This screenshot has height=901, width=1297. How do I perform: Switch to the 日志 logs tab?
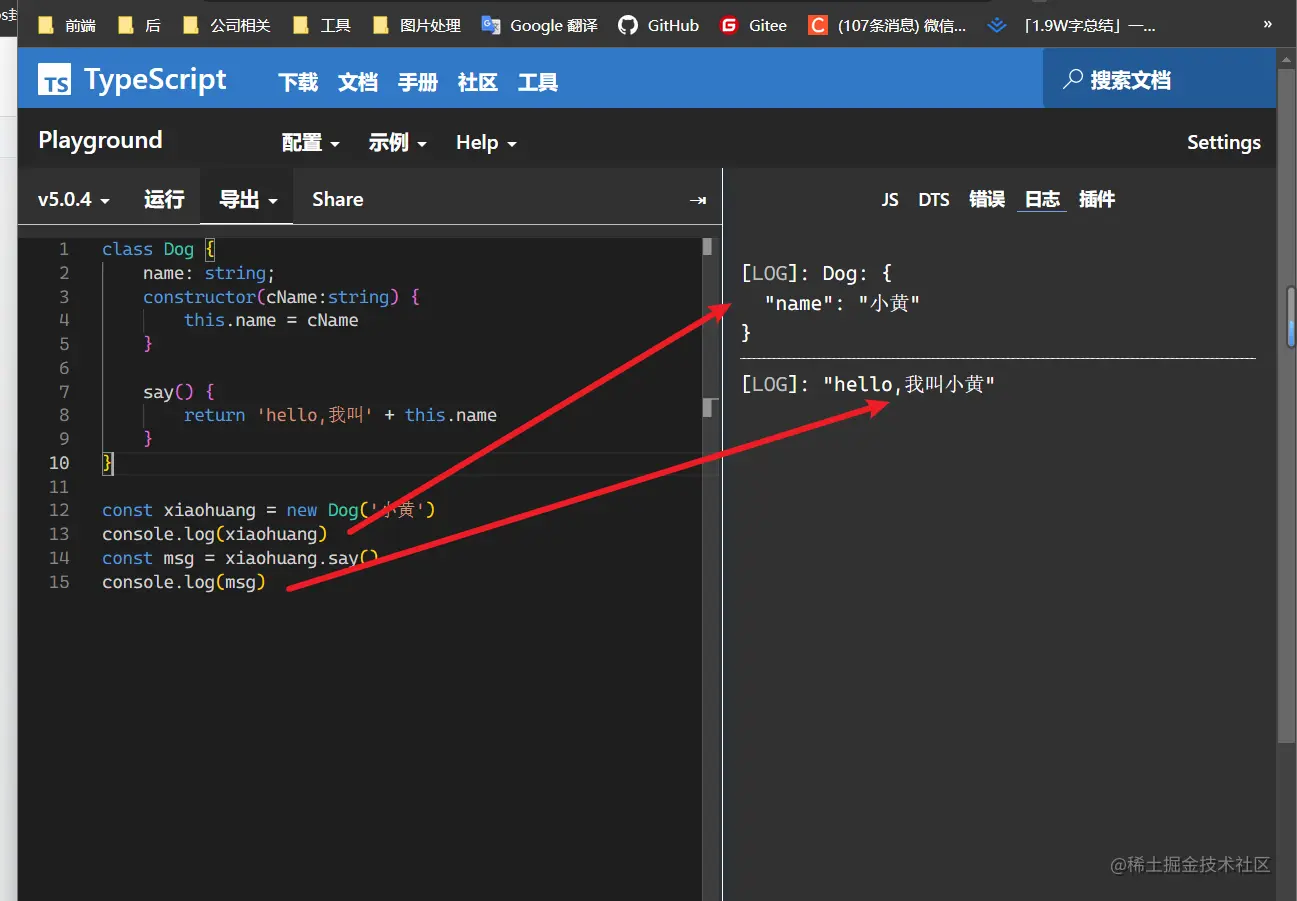tap(1043, 200)
